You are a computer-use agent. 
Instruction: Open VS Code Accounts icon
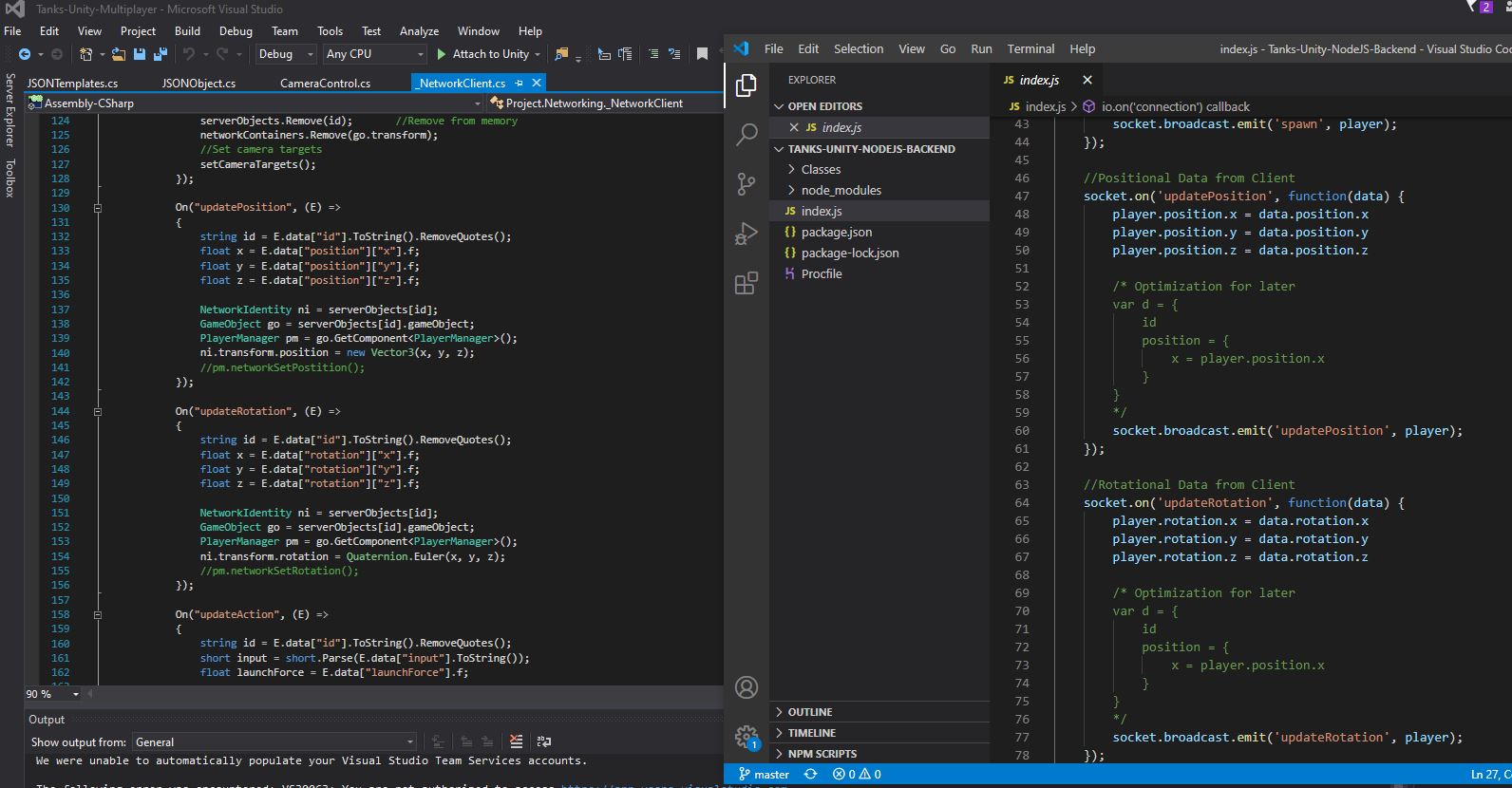(747, 687)
